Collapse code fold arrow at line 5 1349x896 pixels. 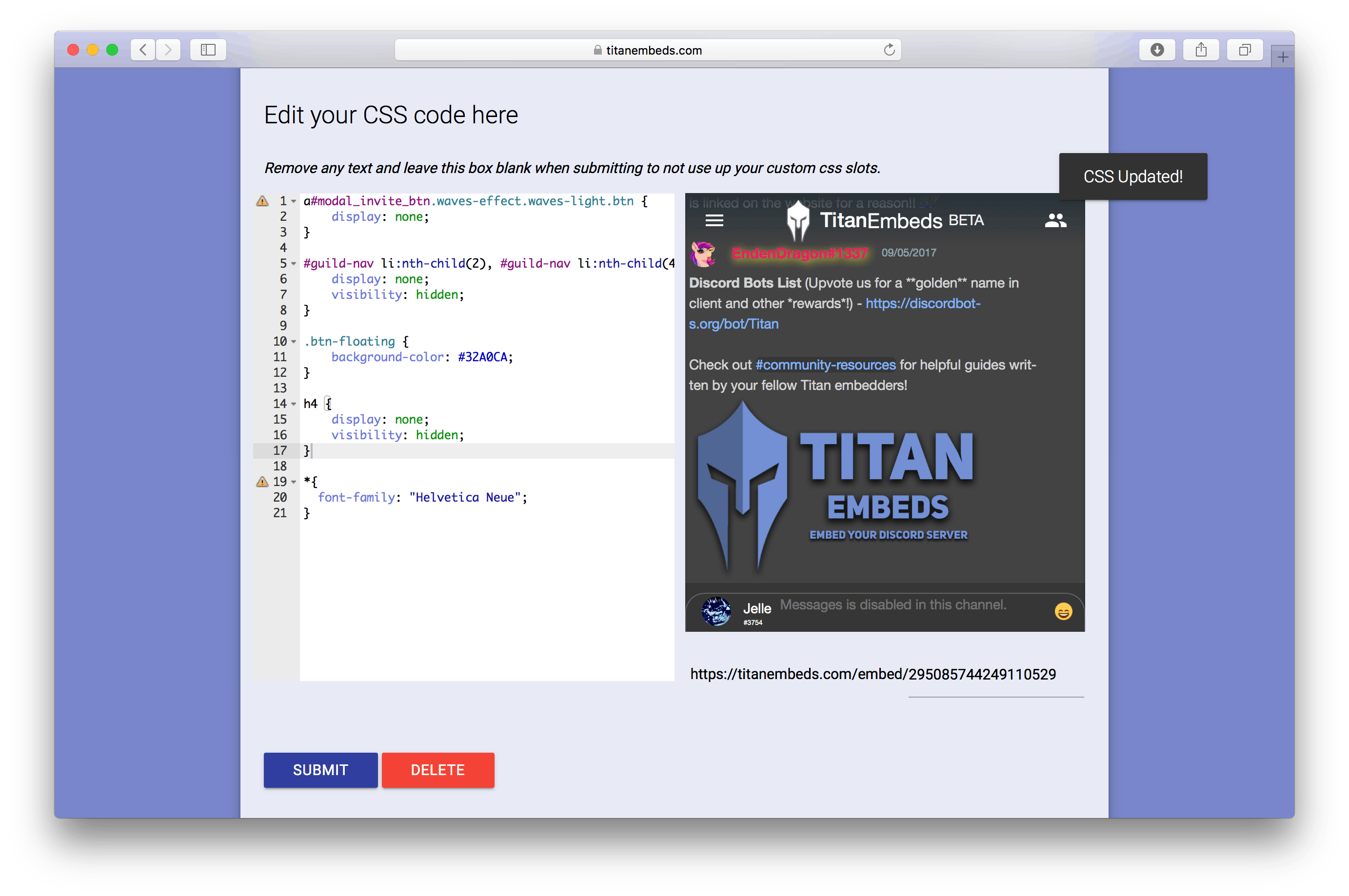click(x=294, y=264)
